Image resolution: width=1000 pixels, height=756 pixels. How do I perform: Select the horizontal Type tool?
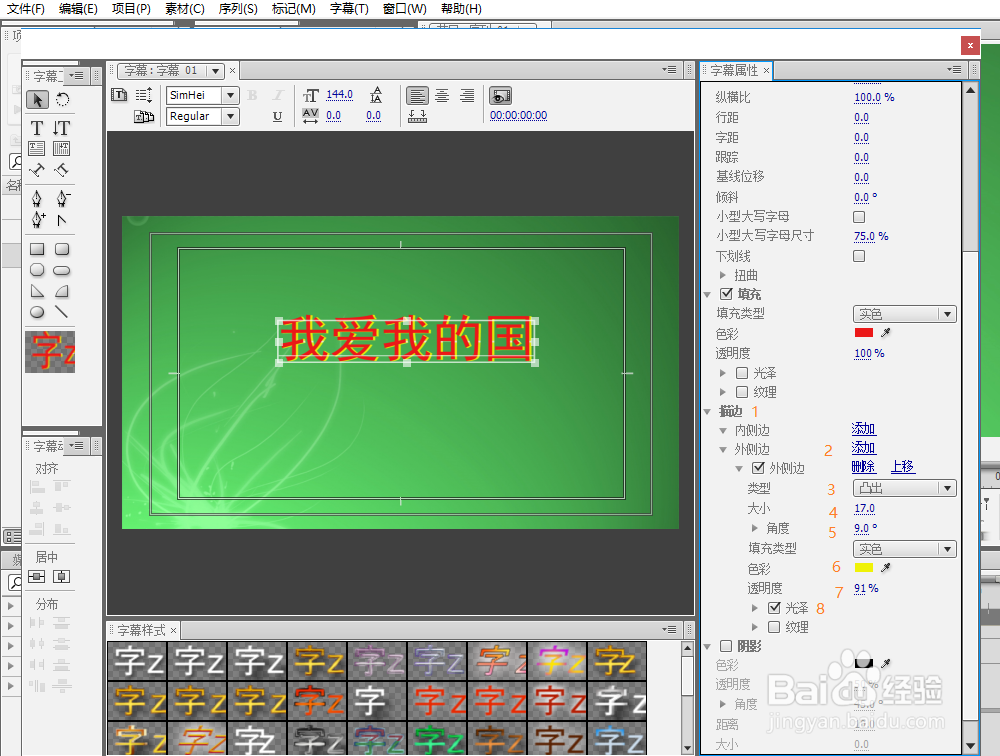coord(37,128)
